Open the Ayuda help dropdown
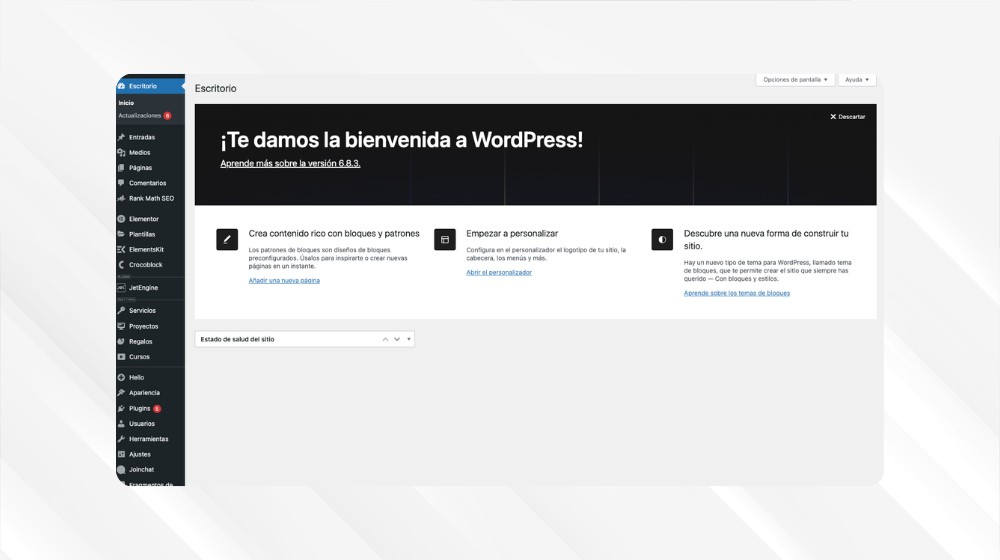1000x560 pixels. [857, 80]
